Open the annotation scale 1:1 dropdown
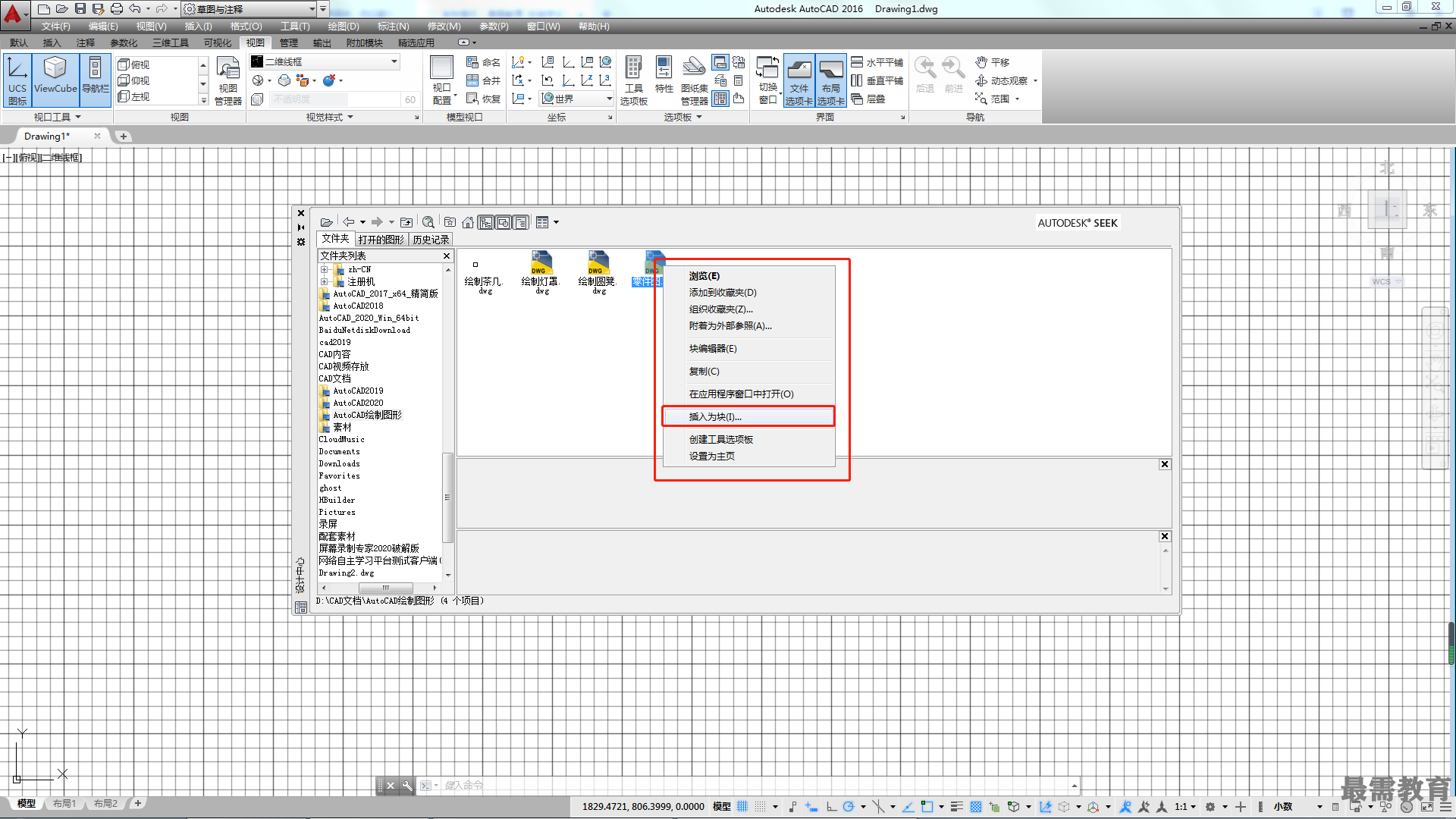 1186,807
